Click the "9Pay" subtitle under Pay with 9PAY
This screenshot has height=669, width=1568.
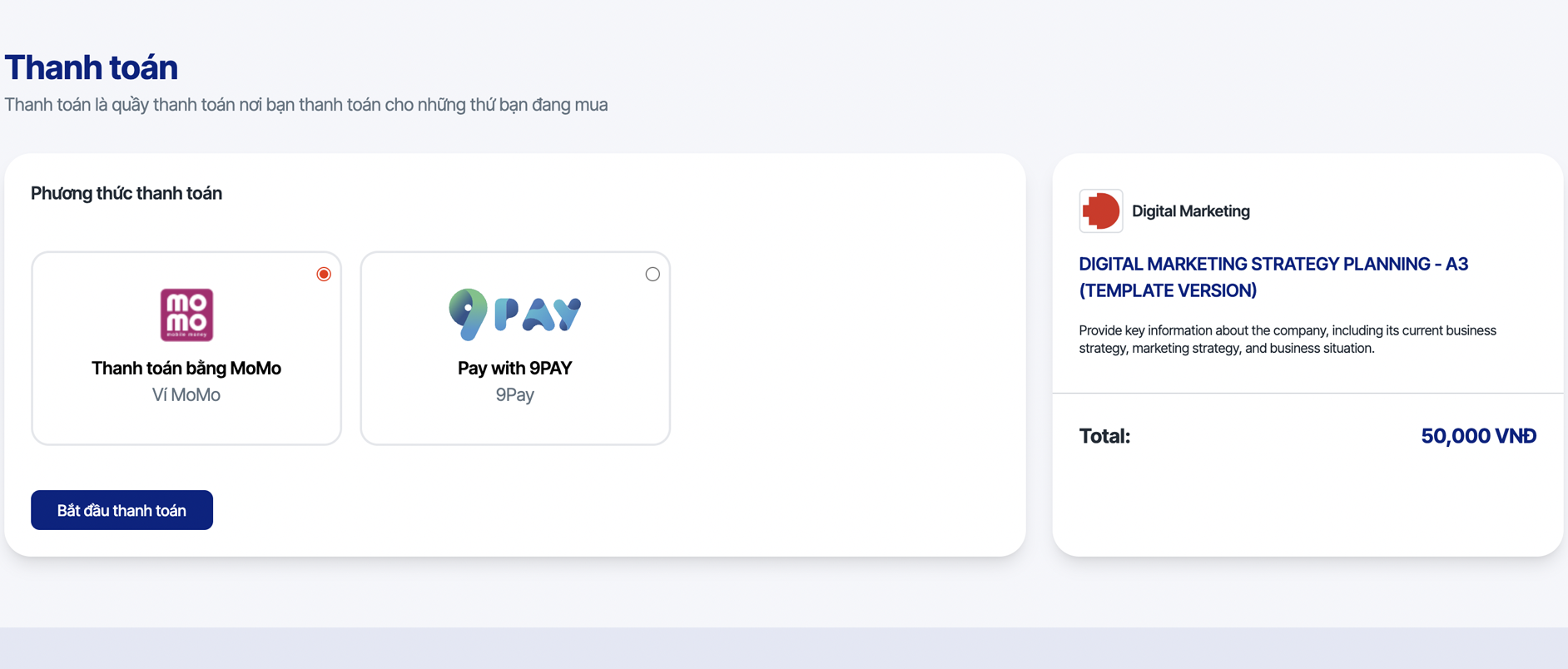(515, 394)
